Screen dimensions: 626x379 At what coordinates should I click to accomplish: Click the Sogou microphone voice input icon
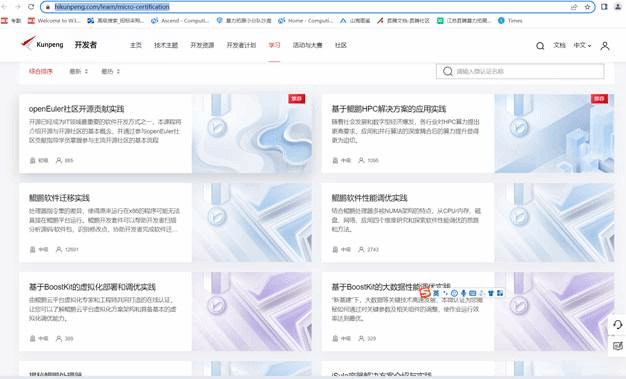pyautogui.click(x=464, y=293)
